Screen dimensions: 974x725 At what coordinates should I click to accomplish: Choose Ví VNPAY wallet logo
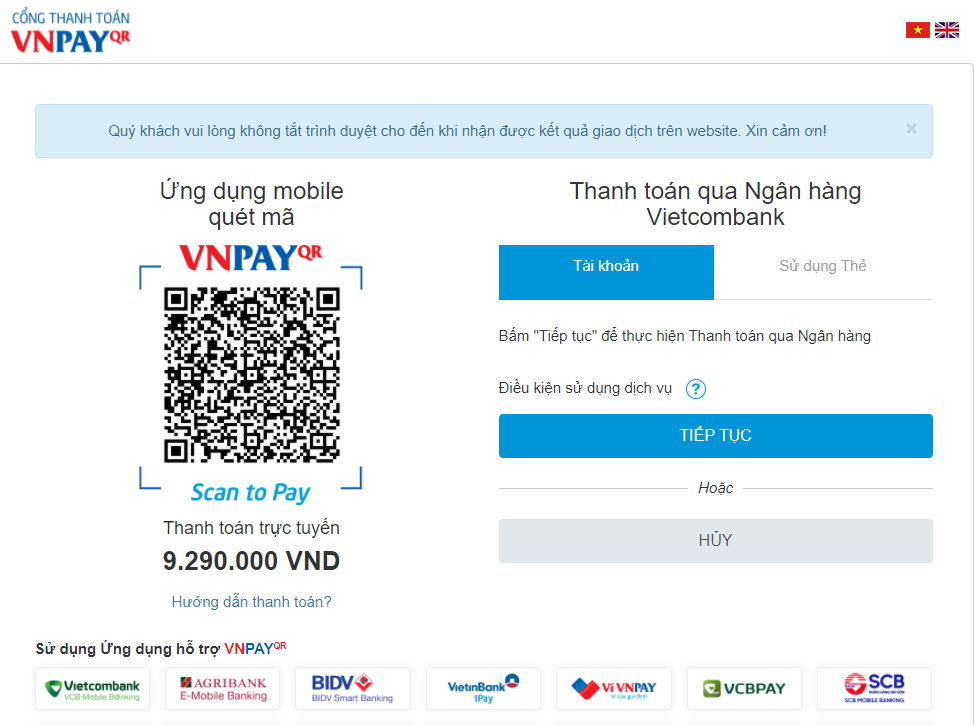(614, 688)
